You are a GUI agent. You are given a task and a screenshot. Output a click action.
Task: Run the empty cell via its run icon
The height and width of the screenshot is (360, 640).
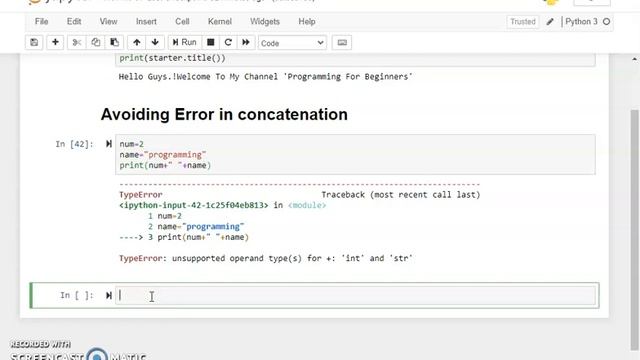[x=109, y=295]
